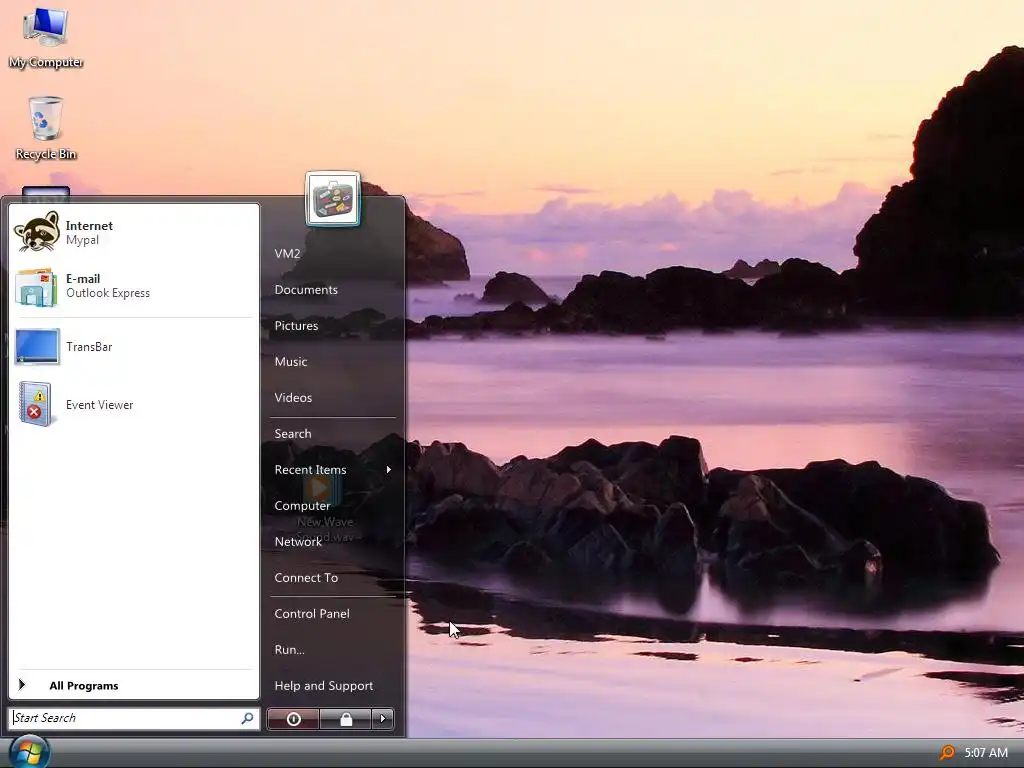Viewport: 1024px width, 768px height.
Task: Click the Outlook Express label text
Action: tap(108, 293)
